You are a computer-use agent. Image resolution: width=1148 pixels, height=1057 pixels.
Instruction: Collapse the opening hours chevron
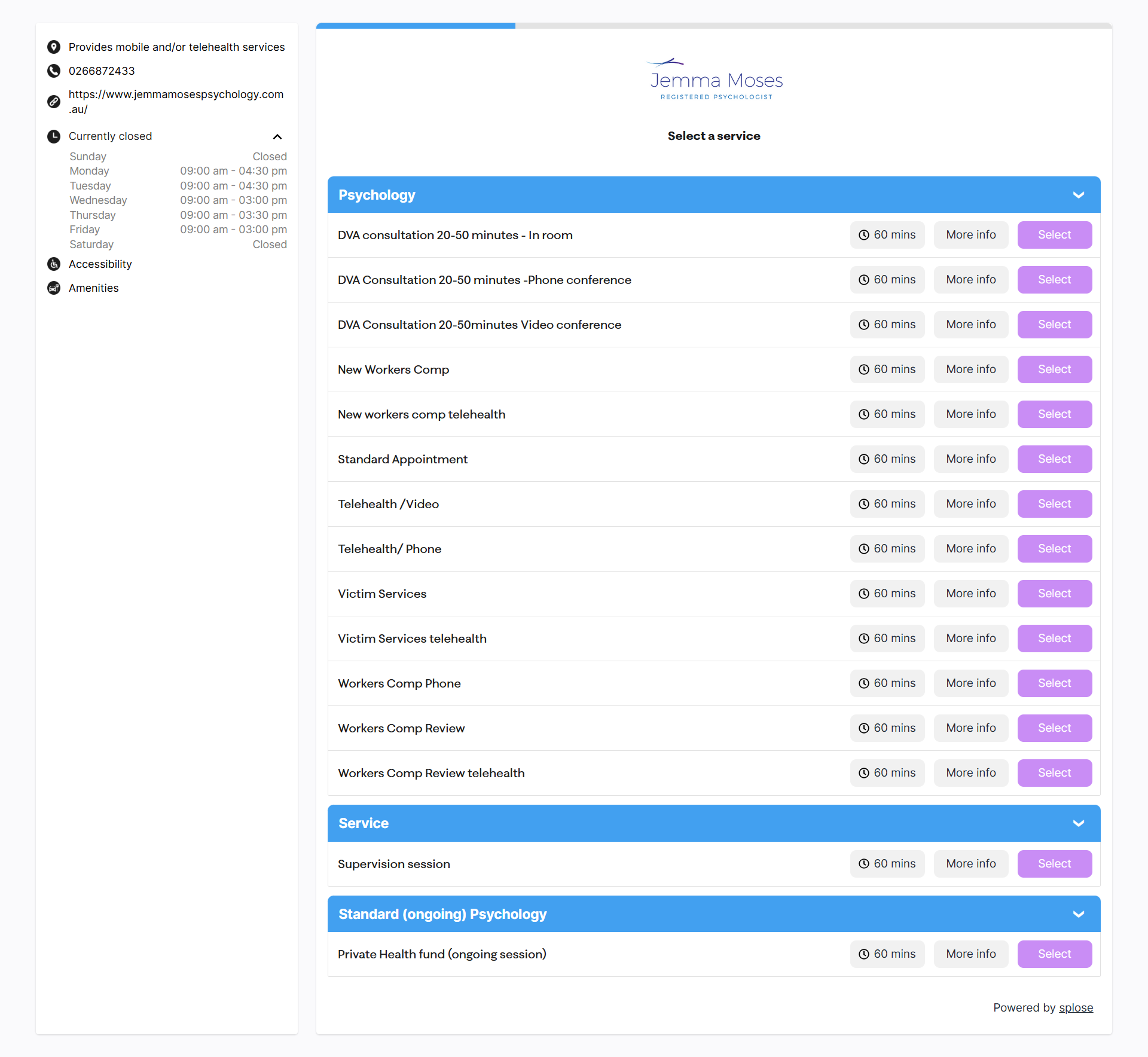click(277, 137)
